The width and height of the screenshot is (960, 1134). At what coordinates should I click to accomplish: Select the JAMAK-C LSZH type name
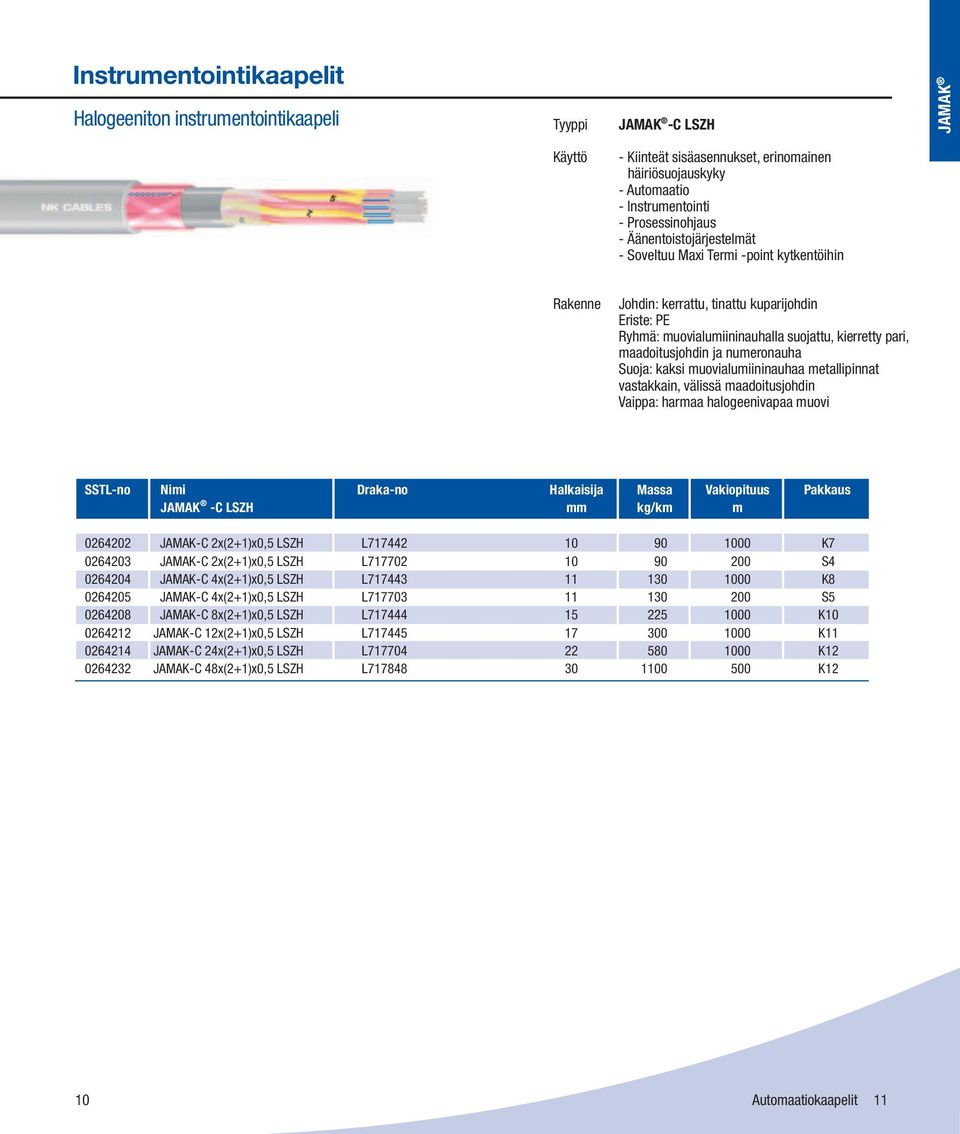click(x=666, y=124)
